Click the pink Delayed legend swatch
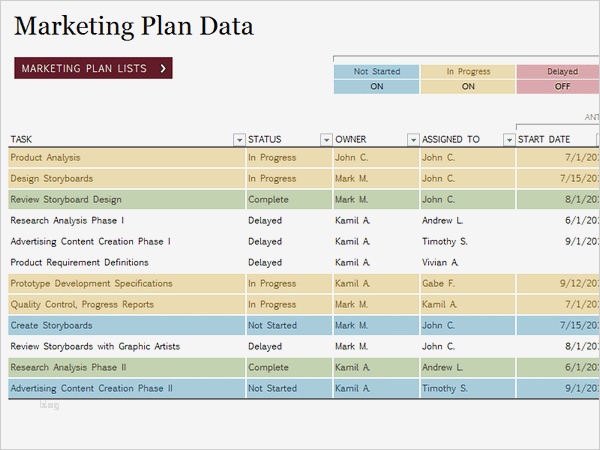600x450 pixels. click(x=562, y=72)
